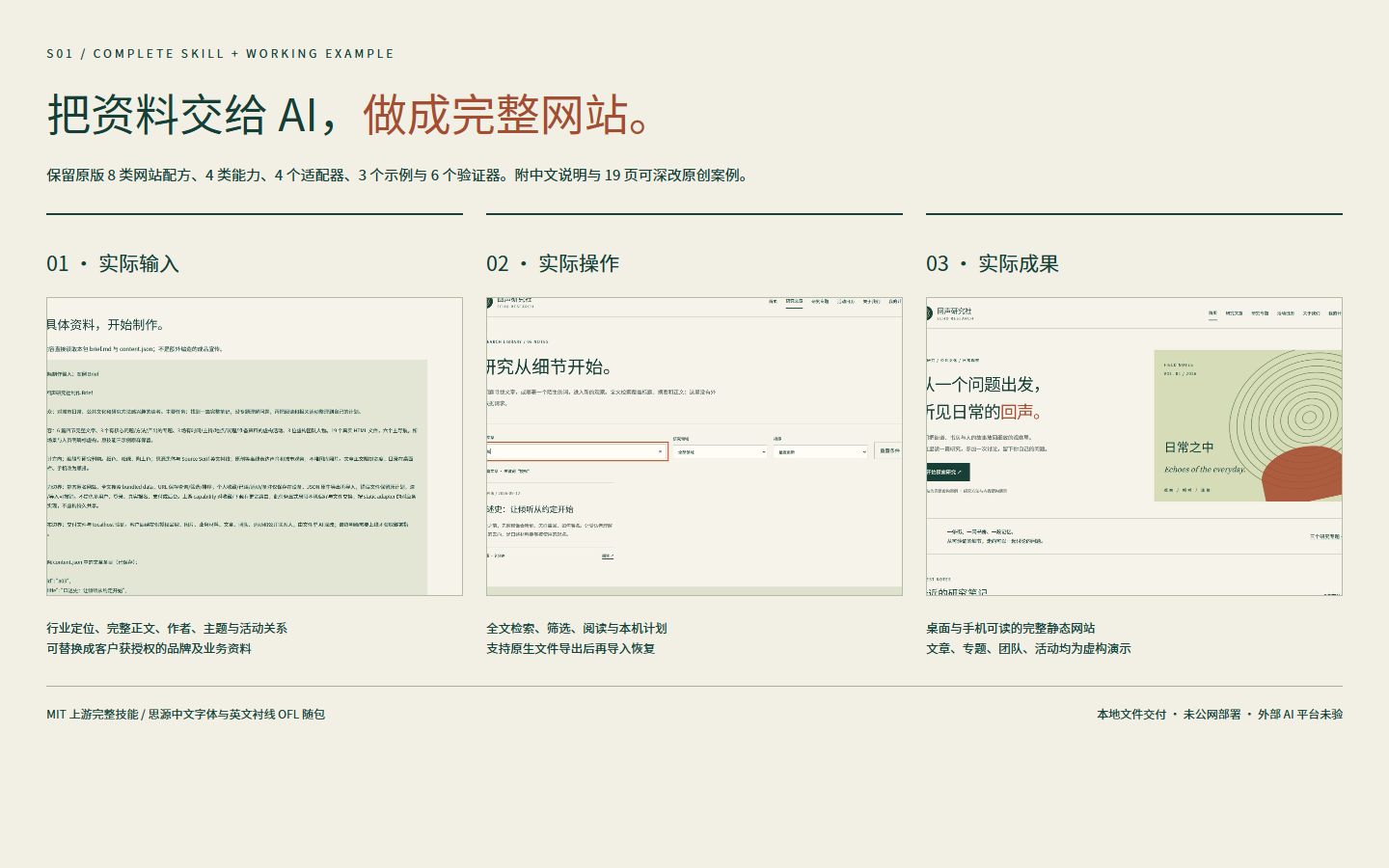This screenshot has height=868, width=1389.
Task: Click the 'S01 / COMPLETE SKILL + WORKING EXAMPLE' label
Action: pyautogui.click(x=220, y=54)
